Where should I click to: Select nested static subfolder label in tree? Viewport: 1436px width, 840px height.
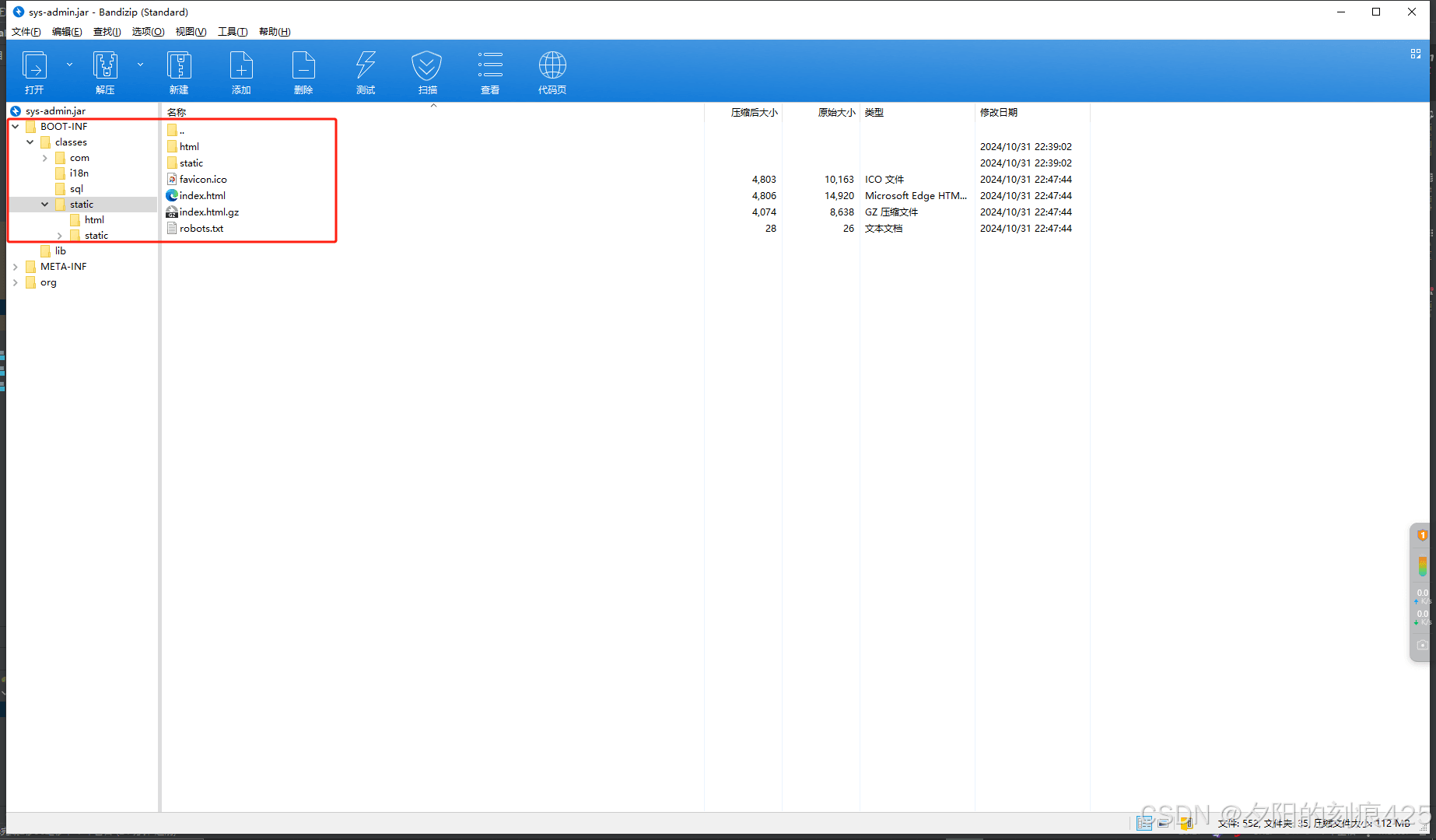click(x=96, y=235)
